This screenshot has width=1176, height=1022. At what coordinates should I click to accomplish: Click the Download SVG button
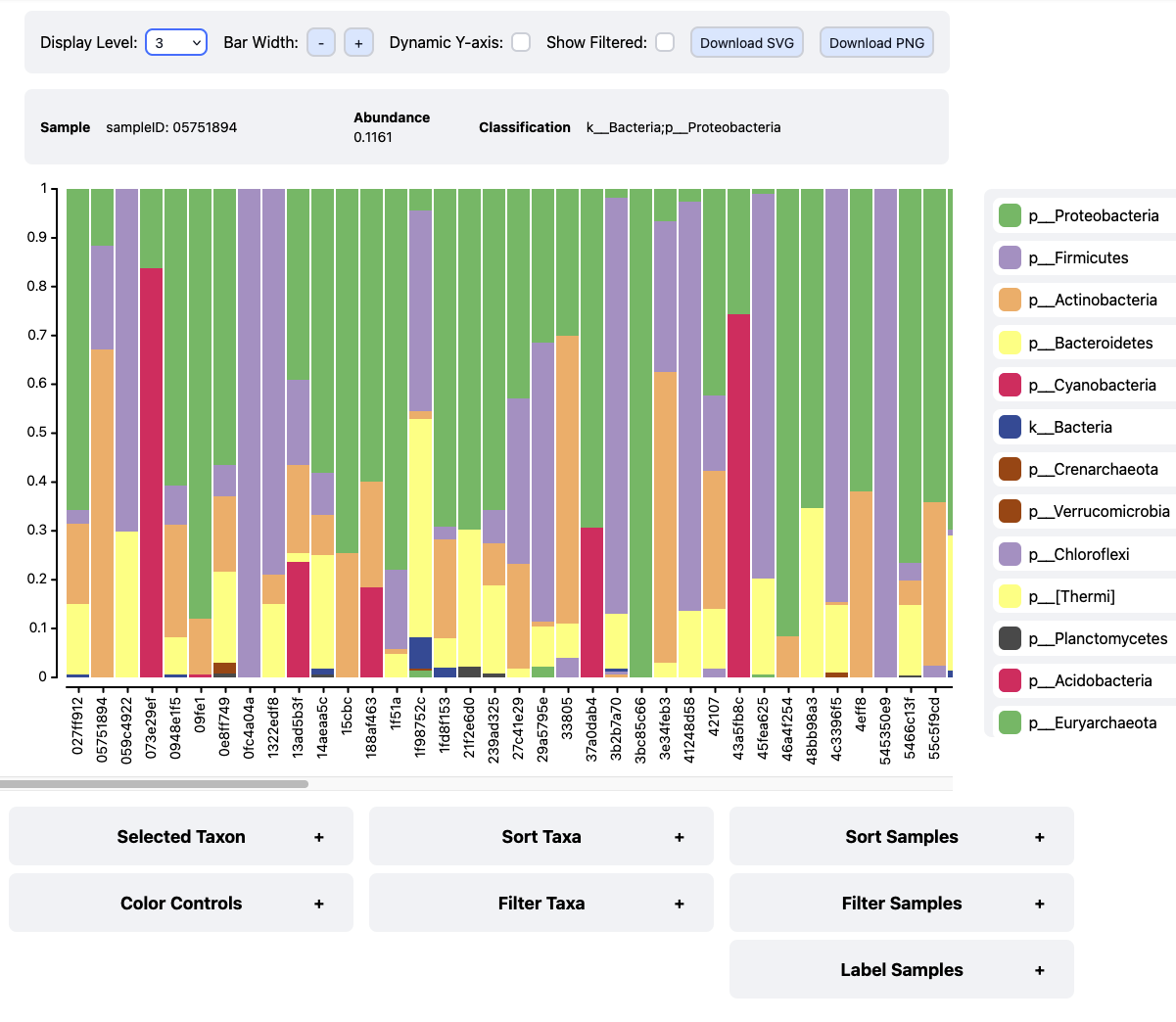click(x=747, y=43)
